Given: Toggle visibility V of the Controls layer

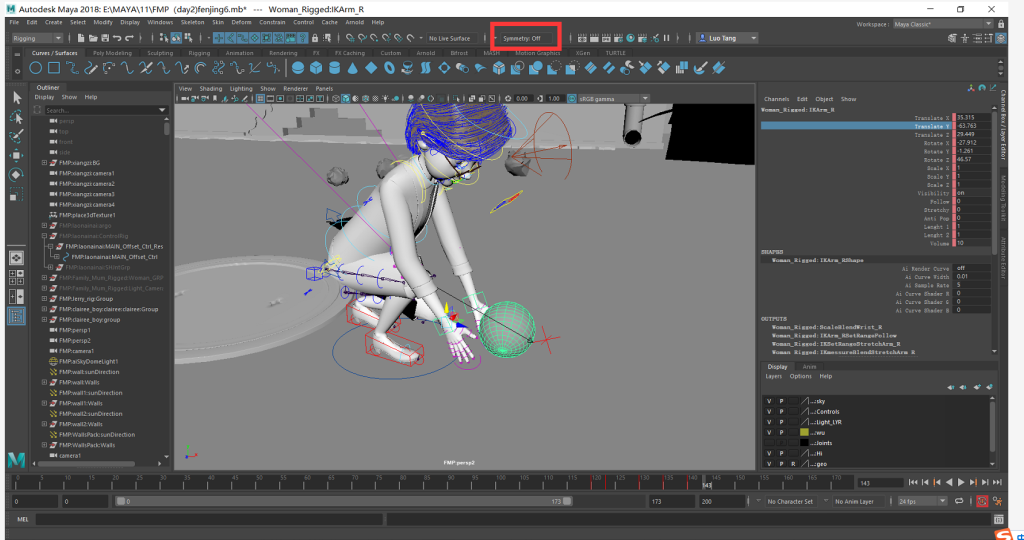Looking at the screenshot, I should [769, 412].
